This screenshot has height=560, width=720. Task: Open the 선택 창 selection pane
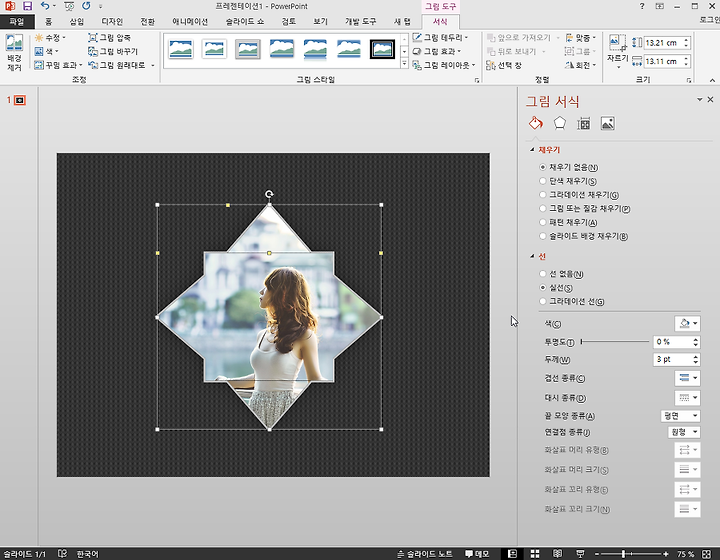coord(504,65)
